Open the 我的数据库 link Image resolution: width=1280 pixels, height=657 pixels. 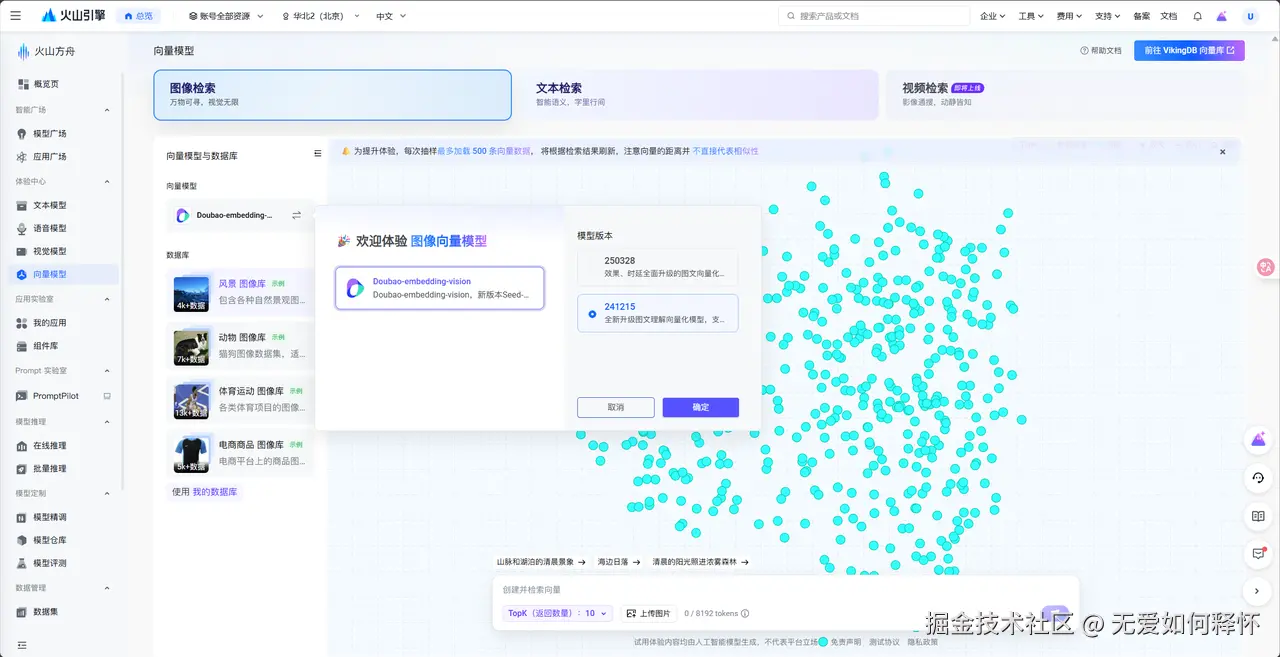(x=214, y=492)
